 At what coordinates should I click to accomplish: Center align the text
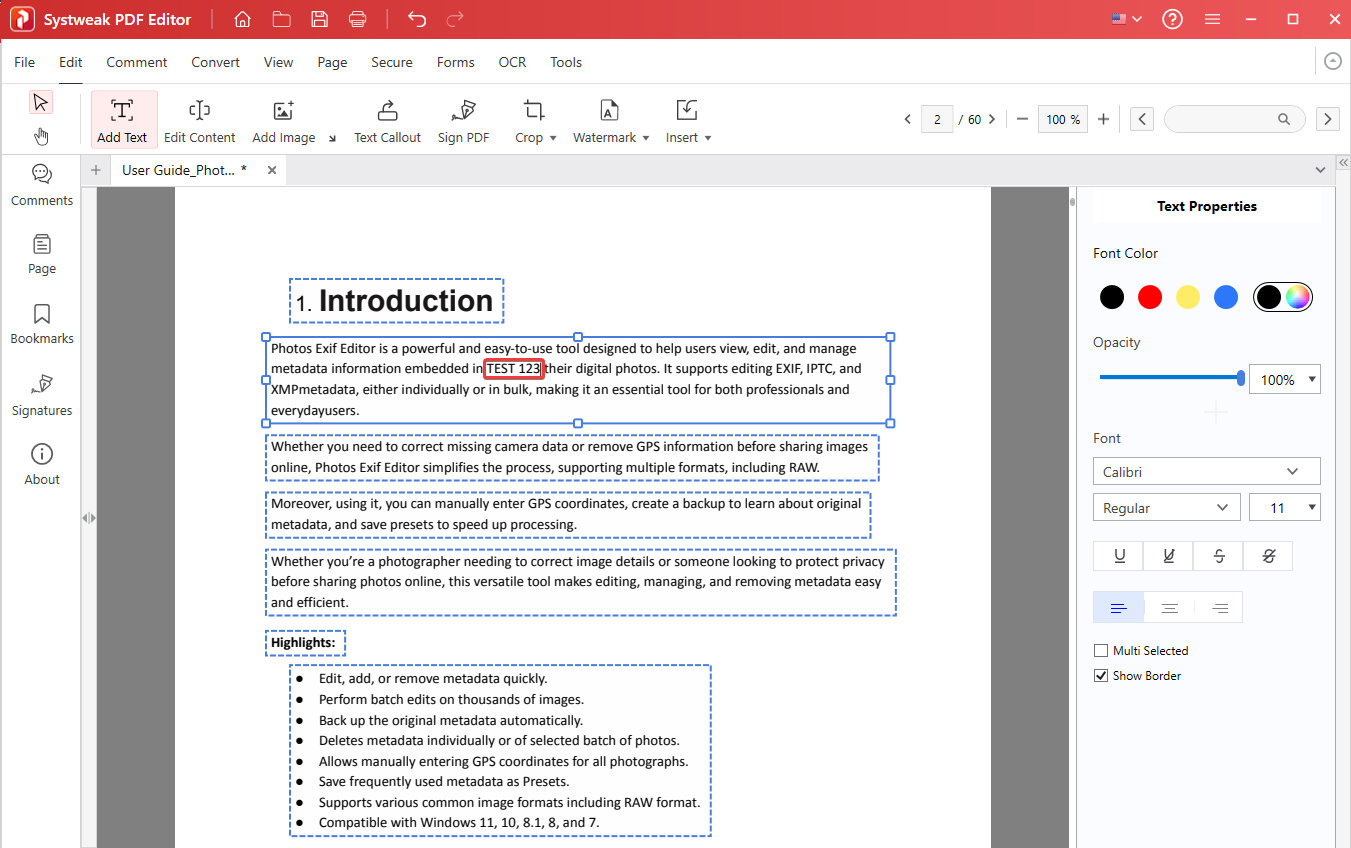1169,607
